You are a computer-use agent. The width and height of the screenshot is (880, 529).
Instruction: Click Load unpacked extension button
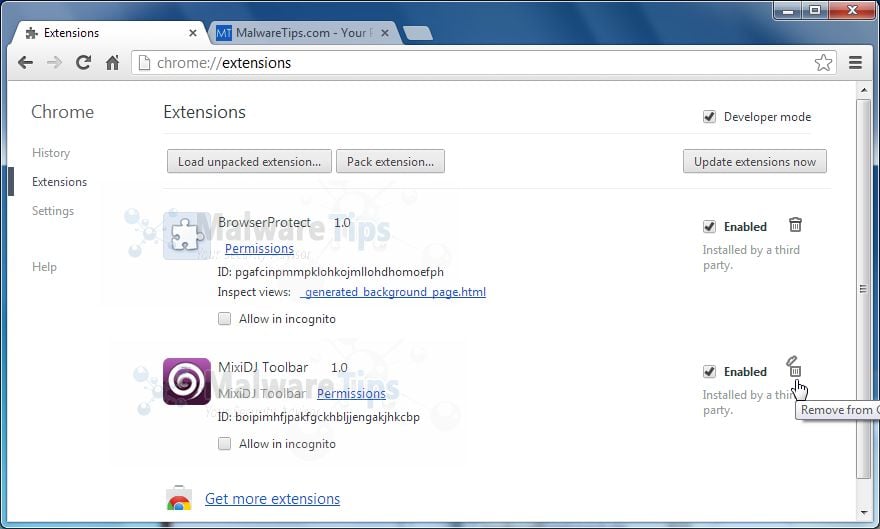[249, 162]
